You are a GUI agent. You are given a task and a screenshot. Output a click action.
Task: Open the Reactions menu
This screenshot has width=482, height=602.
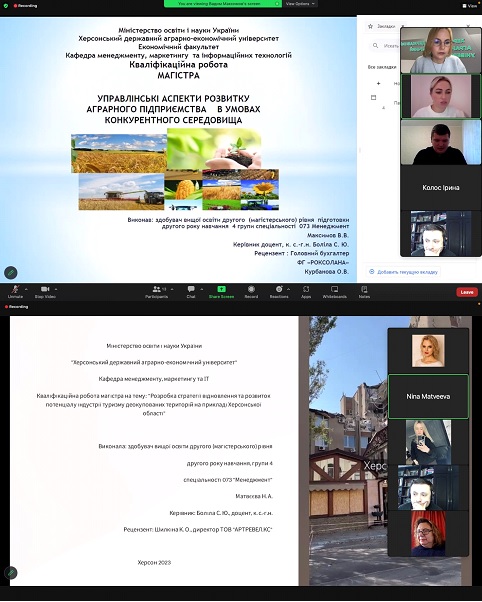pyautogui.click(x=279, y=292)
